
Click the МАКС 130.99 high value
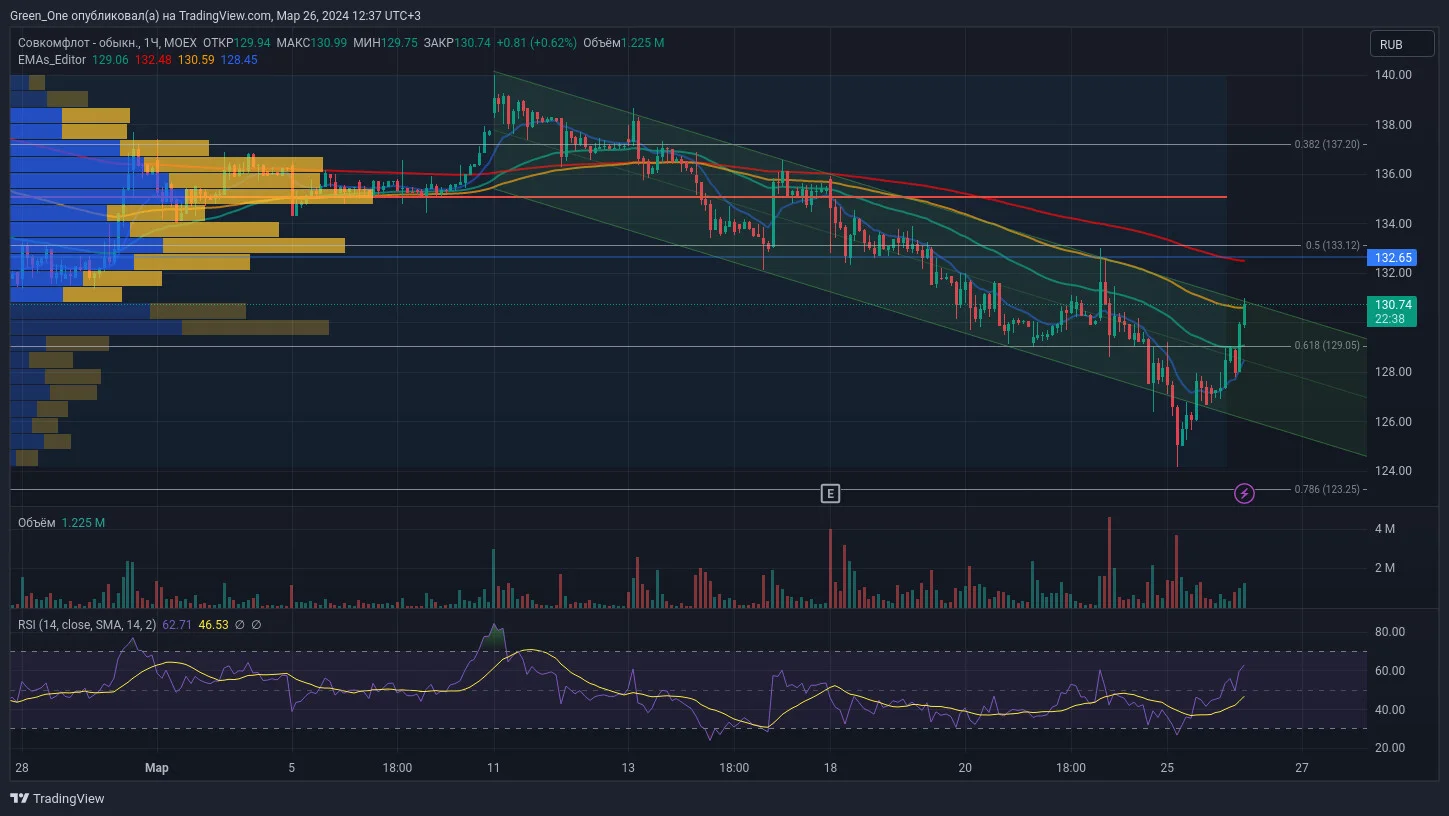point(312,43)
